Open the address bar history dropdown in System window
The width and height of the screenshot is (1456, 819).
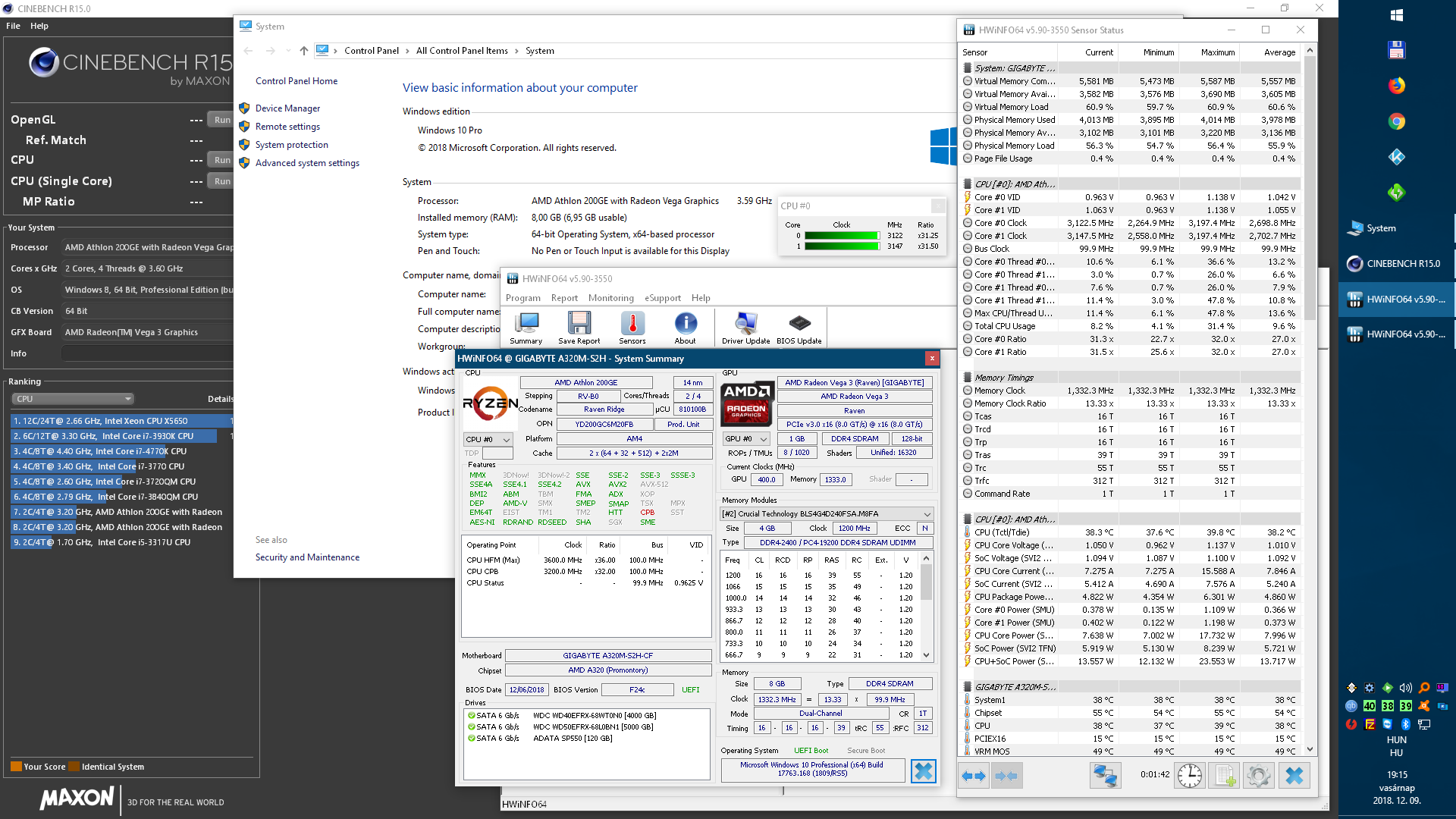288,51
